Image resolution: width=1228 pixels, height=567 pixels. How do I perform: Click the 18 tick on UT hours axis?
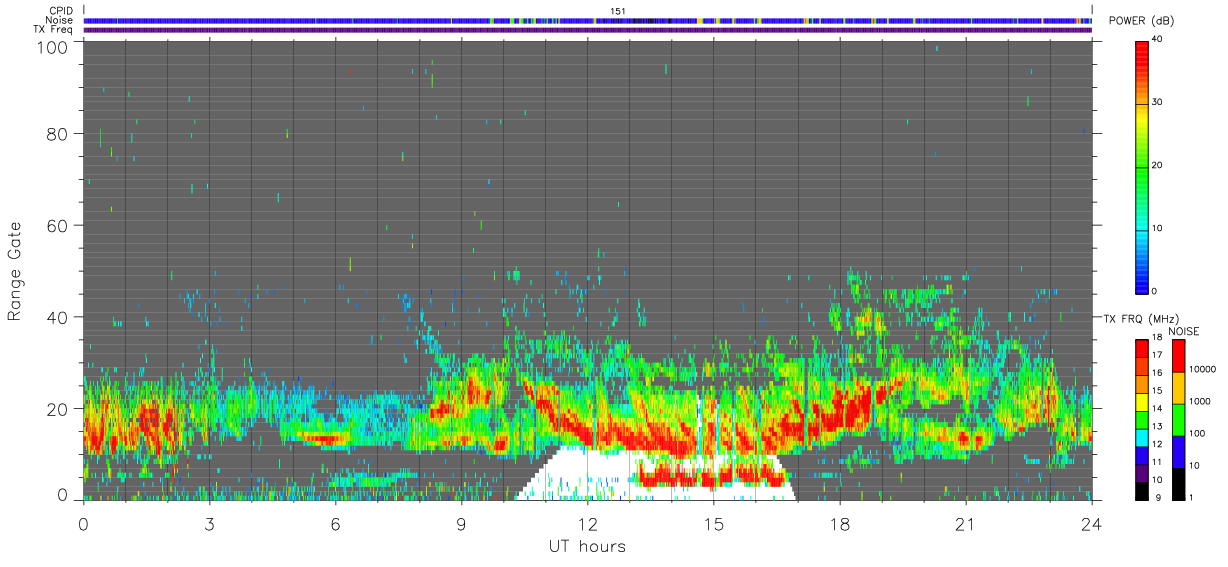pos(840,524)
